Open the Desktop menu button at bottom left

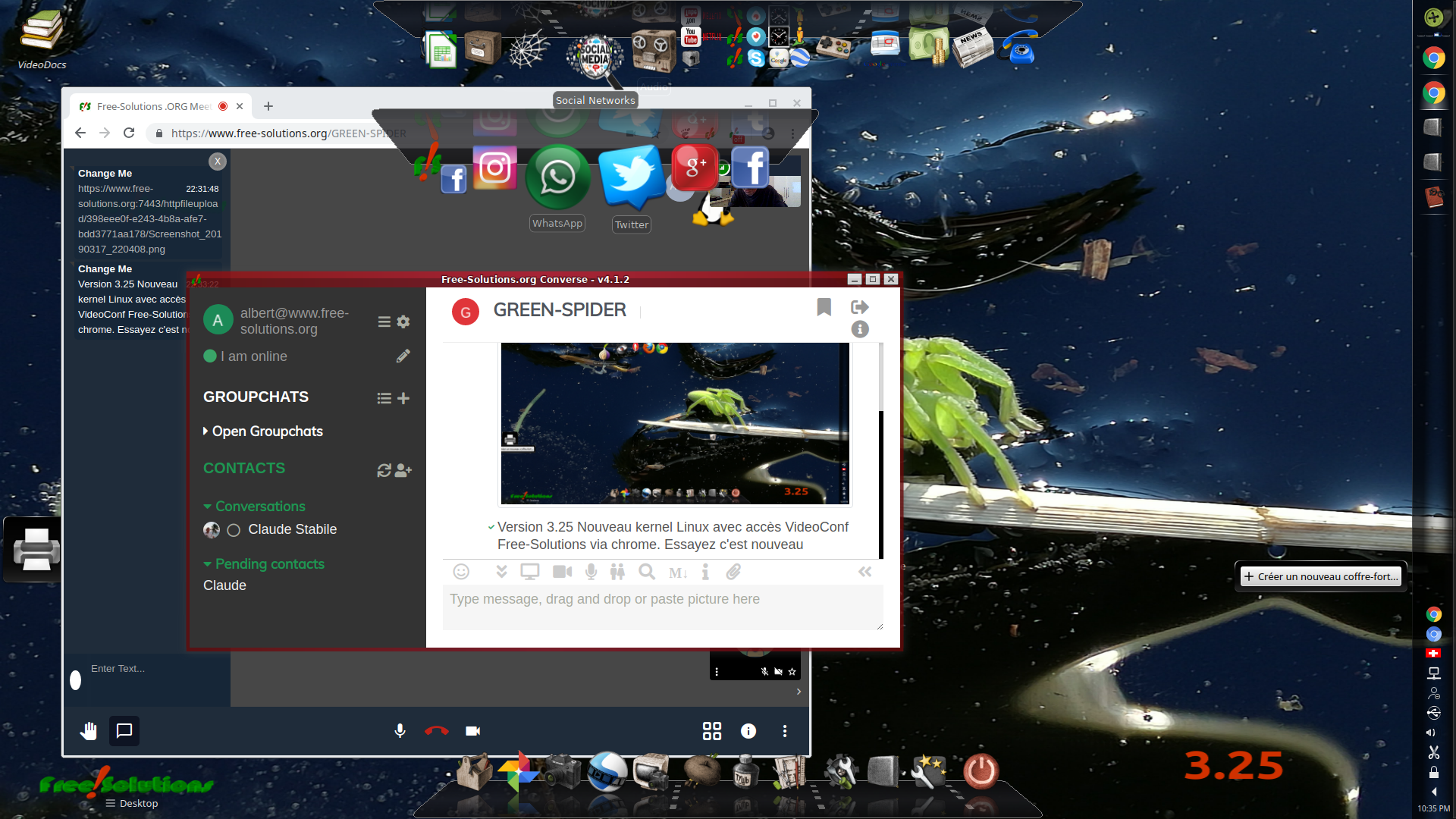[x=132, y=804]
